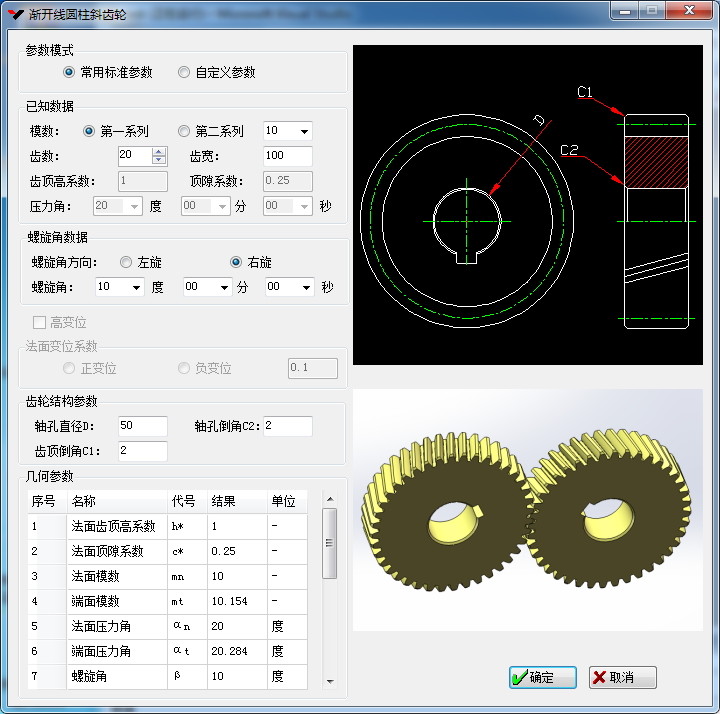Viewport: 720px width, 714px height.
Task: Click the 序号 column header
Action: click(x=47, y=501)
